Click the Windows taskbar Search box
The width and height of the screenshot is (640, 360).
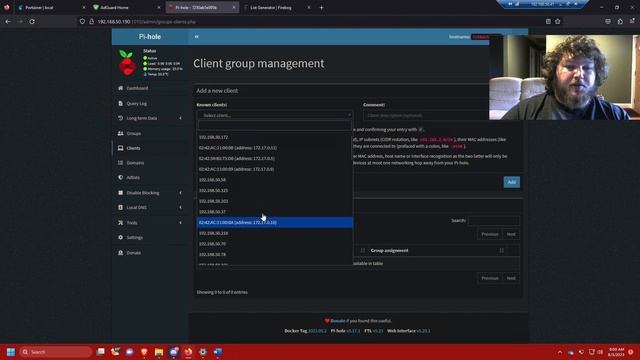[x=56, y=352]
